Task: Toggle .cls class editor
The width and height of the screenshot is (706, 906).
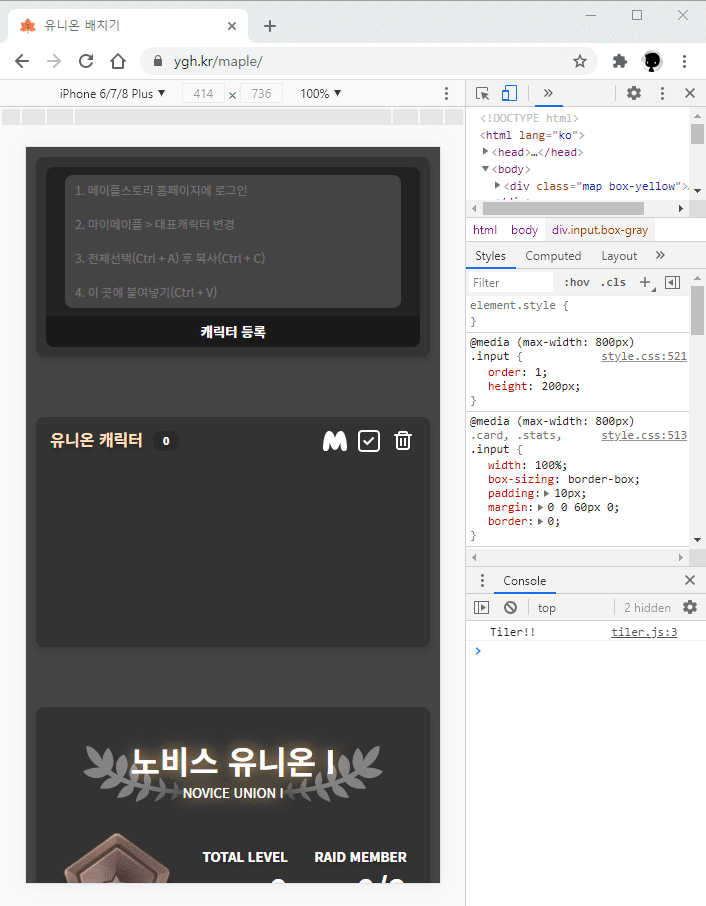Action: (x=614, y=283)
